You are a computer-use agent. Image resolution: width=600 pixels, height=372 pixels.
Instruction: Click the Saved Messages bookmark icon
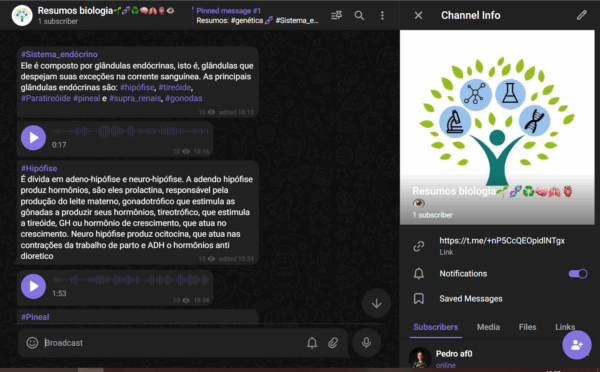419,299
